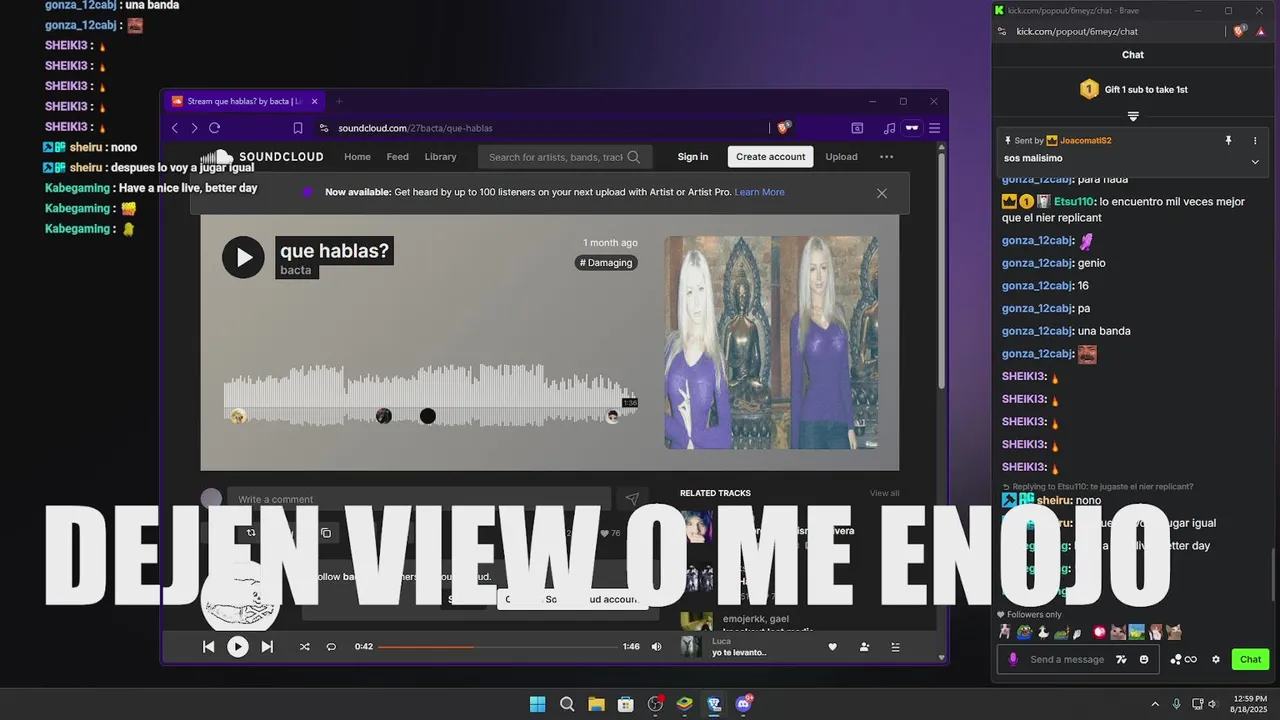Skip to previous track in player bar
Screen dimensions: 1280x720
(208, 647)
